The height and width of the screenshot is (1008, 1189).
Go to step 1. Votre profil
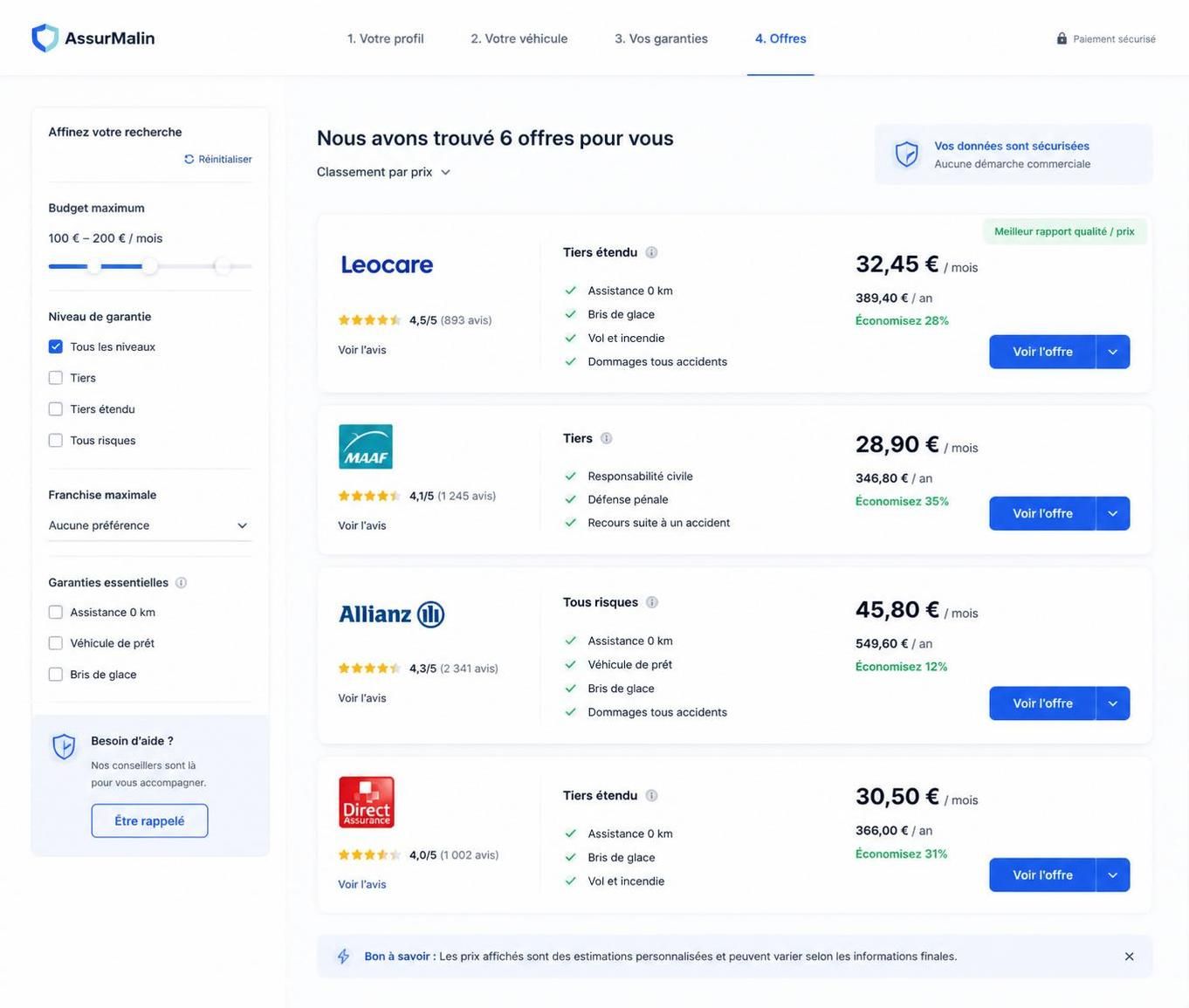click(385, 38)
